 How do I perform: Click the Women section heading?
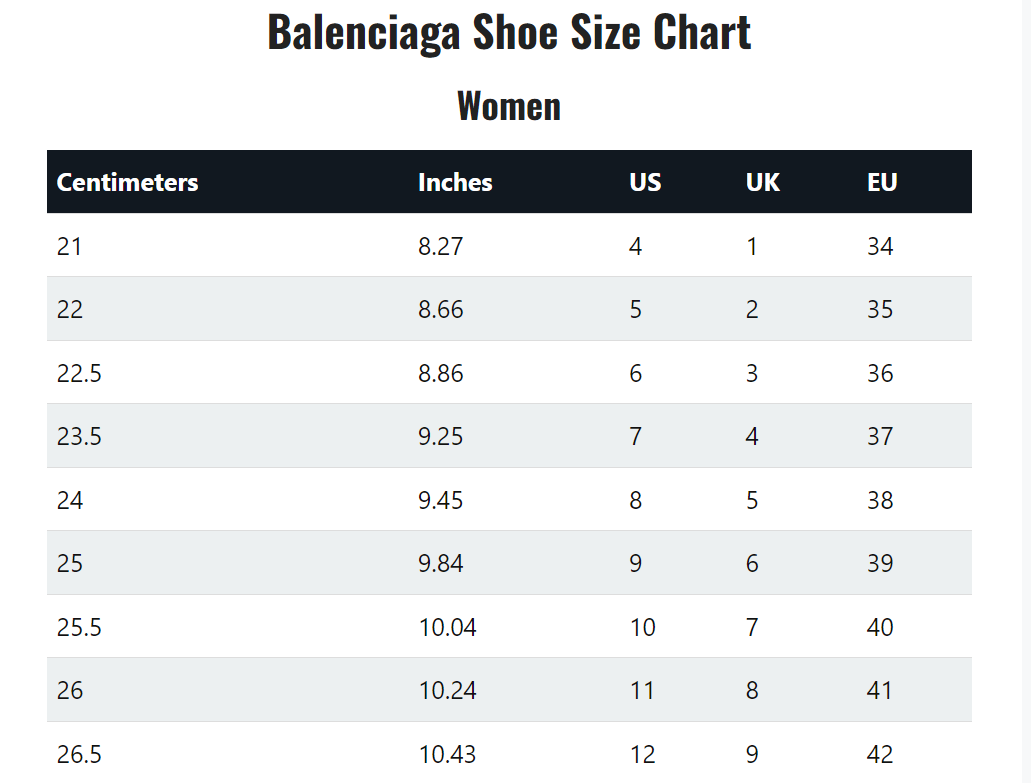[x=509, y=106]
